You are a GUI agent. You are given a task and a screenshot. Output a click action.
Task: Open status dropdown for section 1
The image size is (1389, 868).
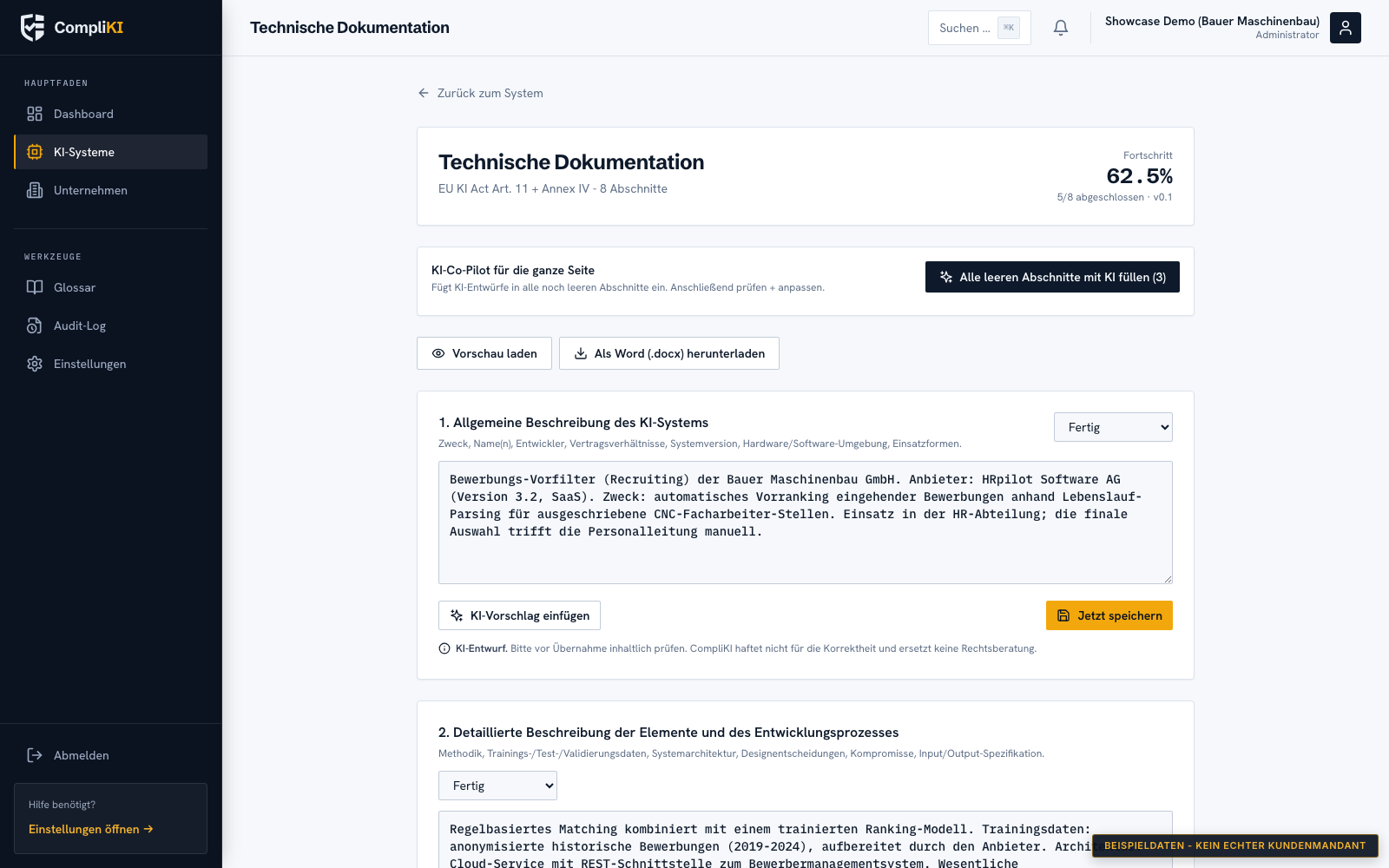(1113, 427)
